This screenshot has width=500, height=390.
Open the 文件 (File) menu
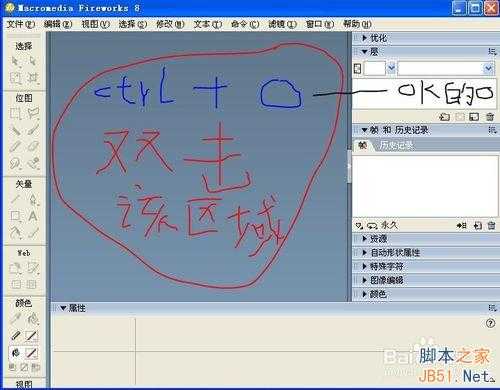(x=21, y=24)
